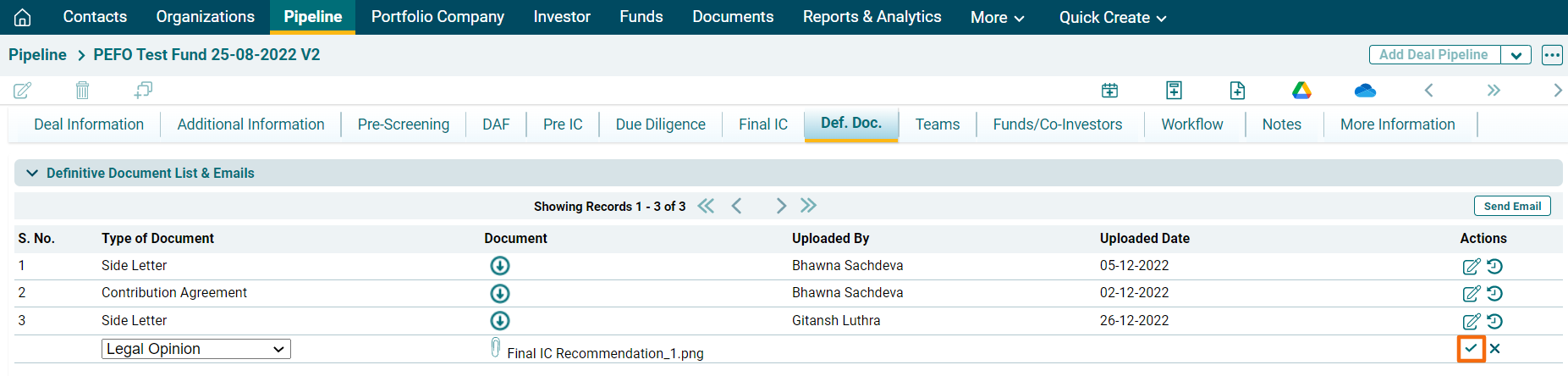Screen dimensions: 1568x376
Task: Expand the More menu in the navigation bar
Action: point(997,17)
